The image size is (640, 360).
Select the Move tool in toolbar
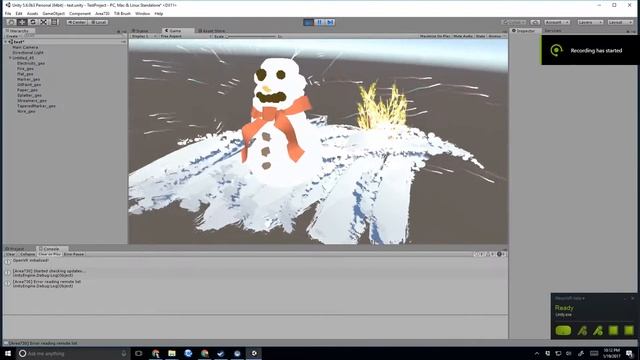(22, 22)
